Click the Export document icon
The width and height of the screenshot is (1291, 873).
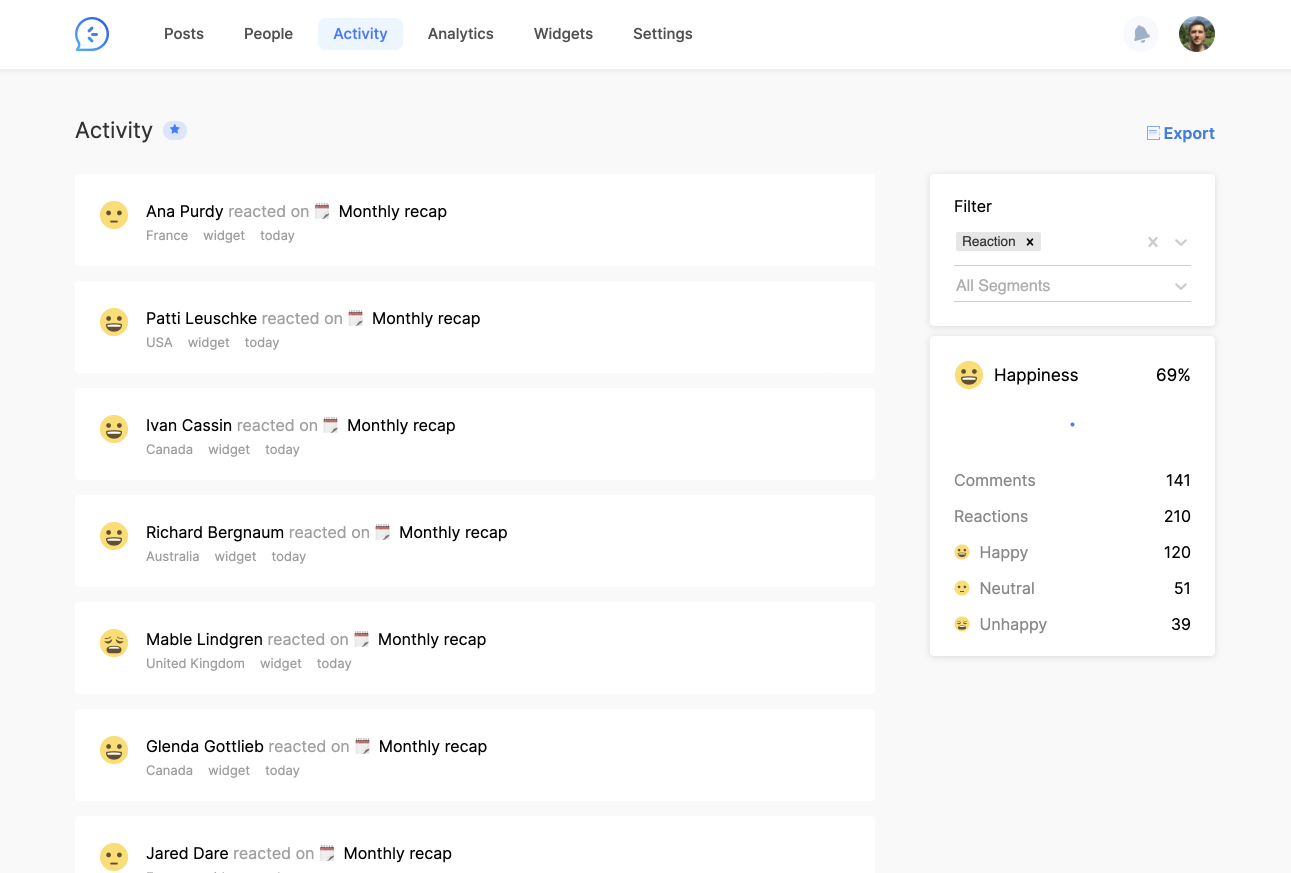(1153, 133)
